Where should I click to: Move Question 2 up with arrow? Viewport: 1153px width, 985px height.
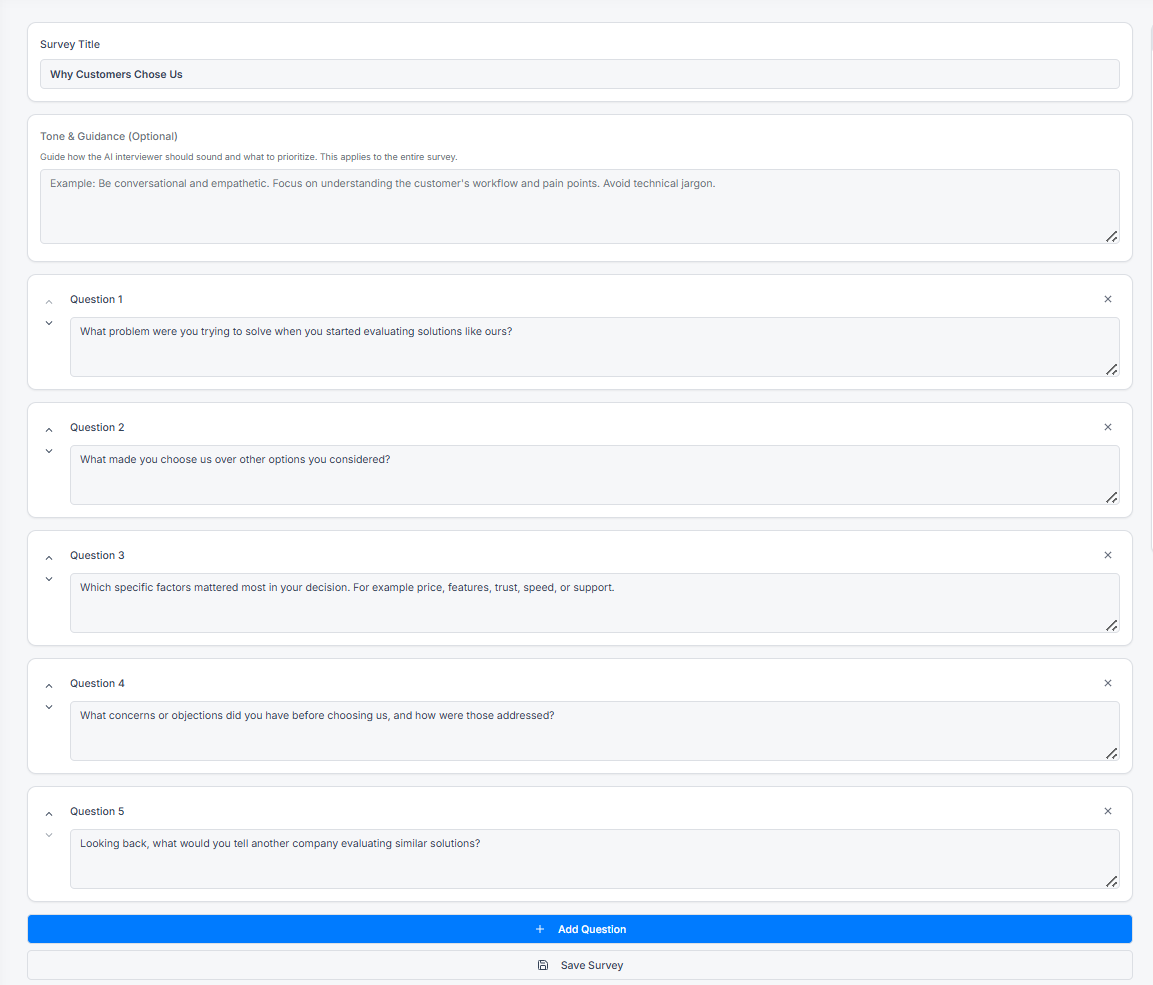tap(49, 430)
